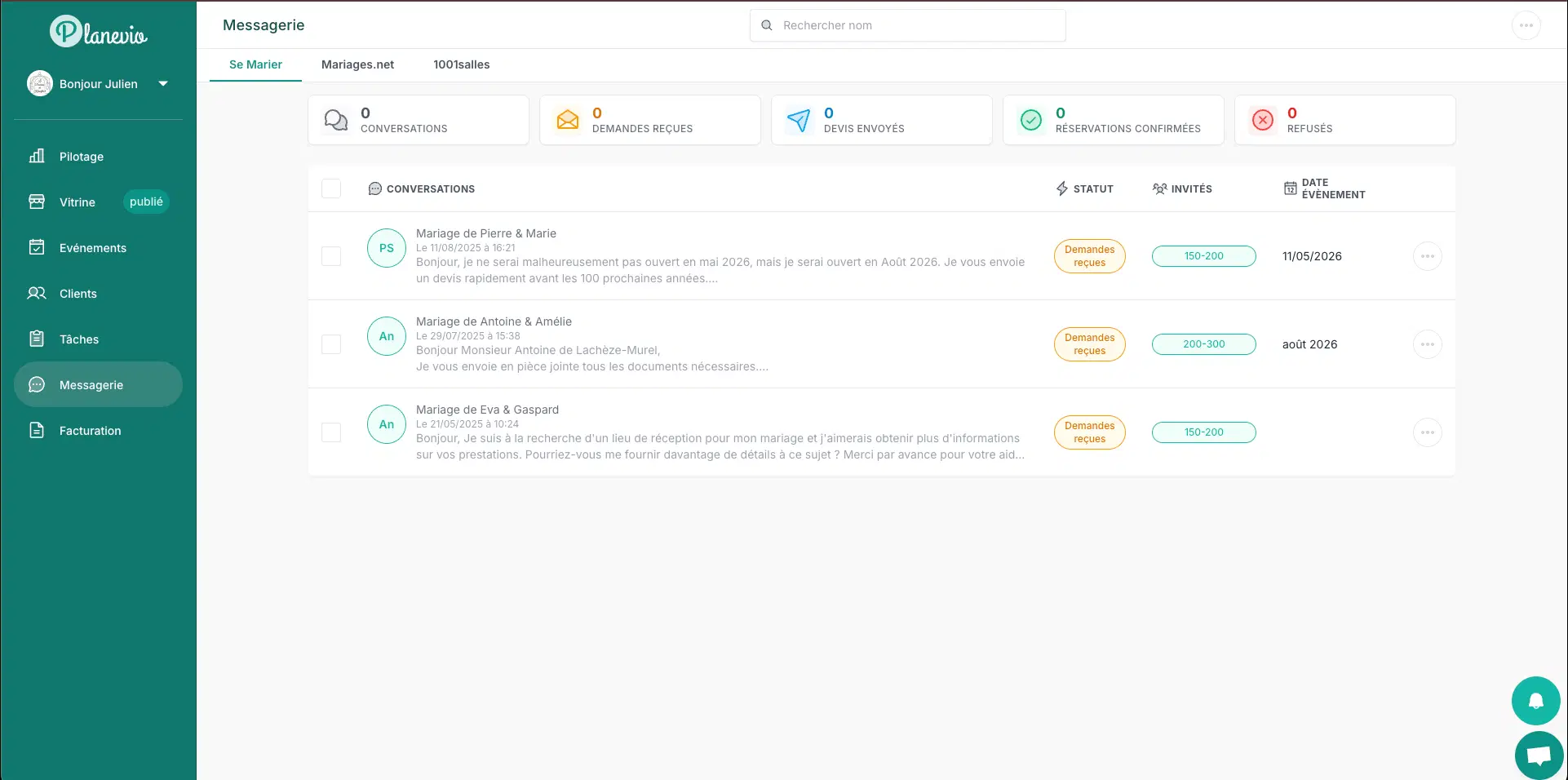Viewport: 1568px width, 780px height.
Task: Select the Vitrine icon in the sidebar
Action: coord(37,202)
